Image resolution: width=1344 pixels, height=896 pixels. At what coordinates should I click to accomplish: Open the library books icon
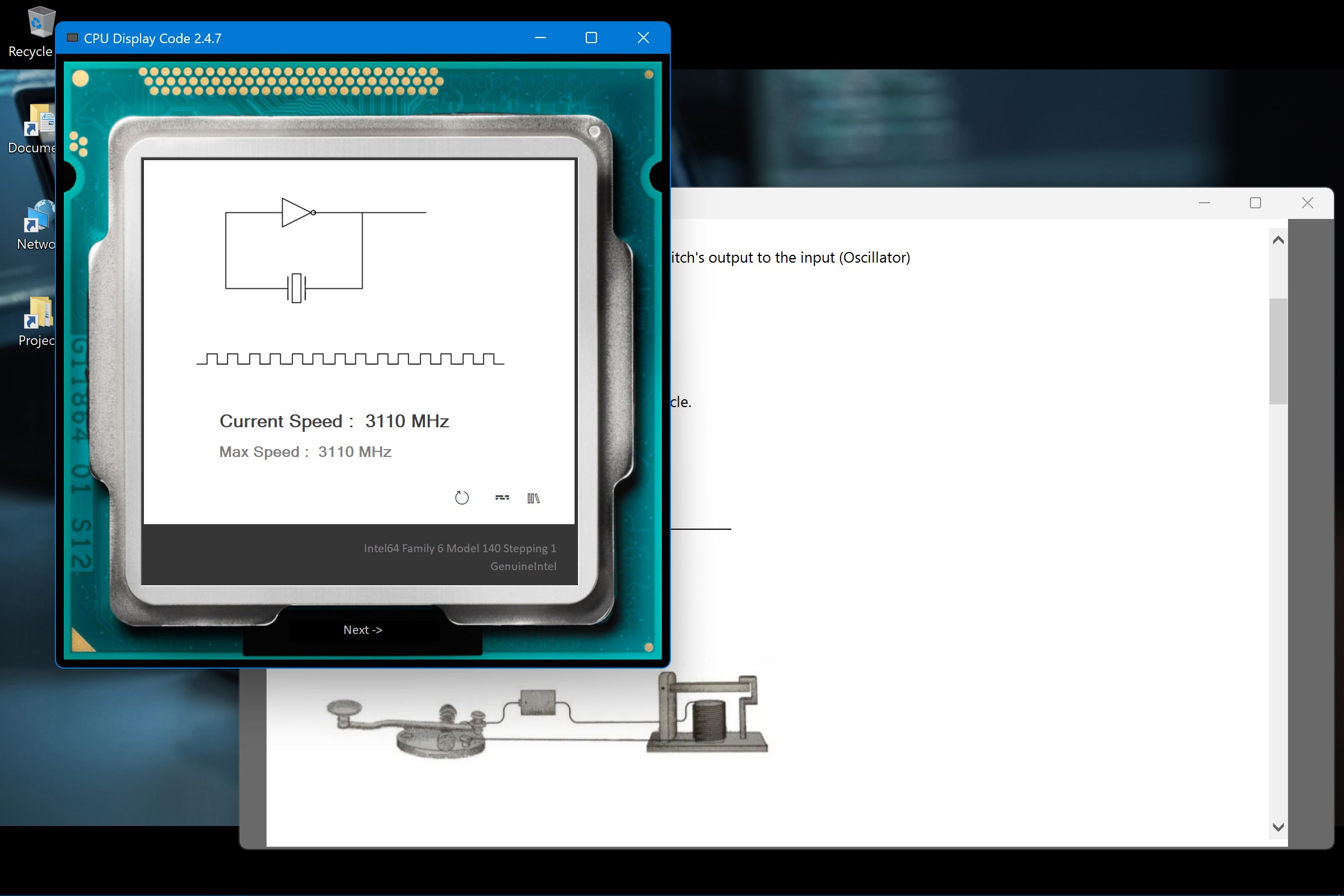point(533,498)
